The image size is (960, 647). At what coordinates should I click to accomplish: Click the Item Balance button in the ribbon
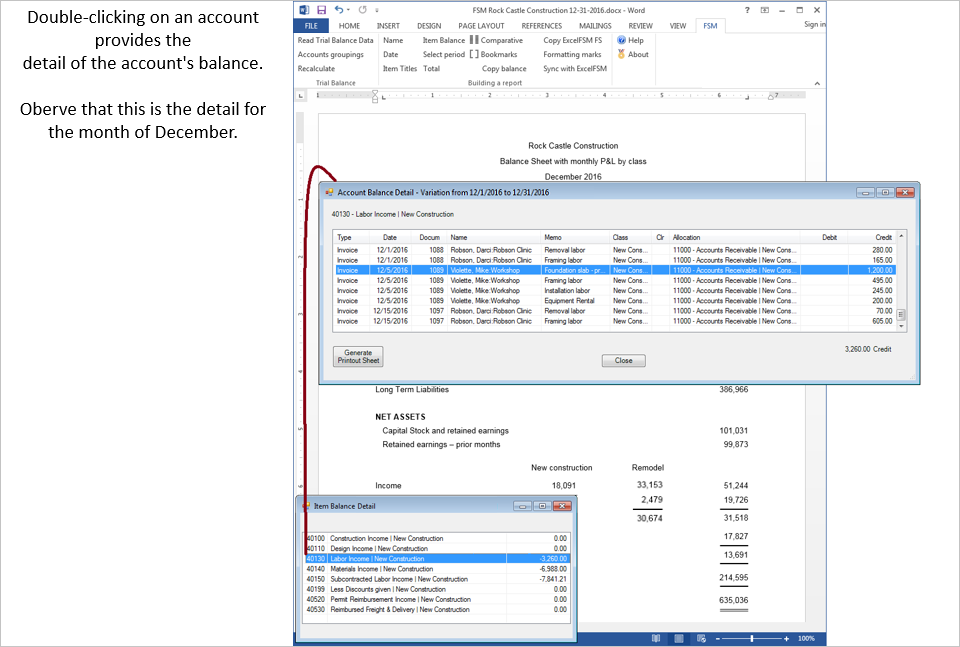click(x=444, y=40)
